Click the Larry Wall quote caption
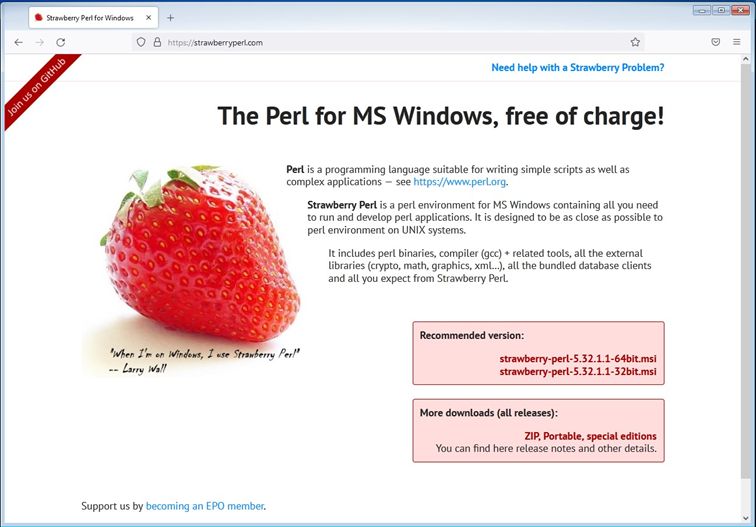This screenshot has height=527, width=756. (204, 361)
